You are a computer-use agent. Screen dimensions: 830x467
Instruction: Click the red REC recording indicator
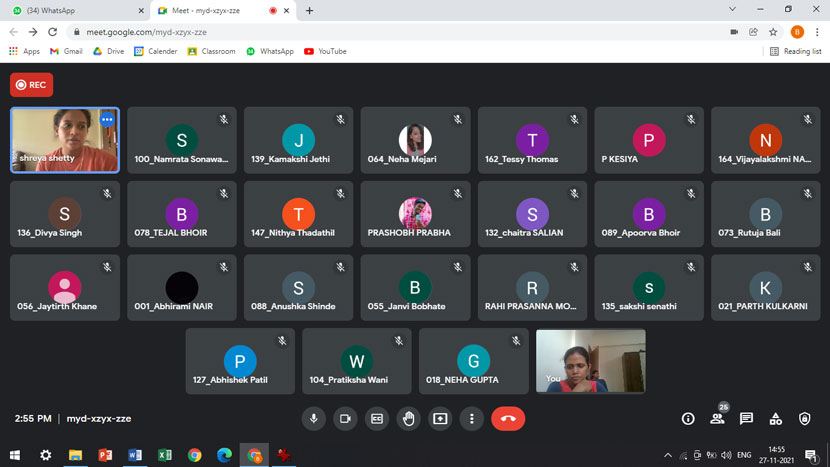pos(32,85)
